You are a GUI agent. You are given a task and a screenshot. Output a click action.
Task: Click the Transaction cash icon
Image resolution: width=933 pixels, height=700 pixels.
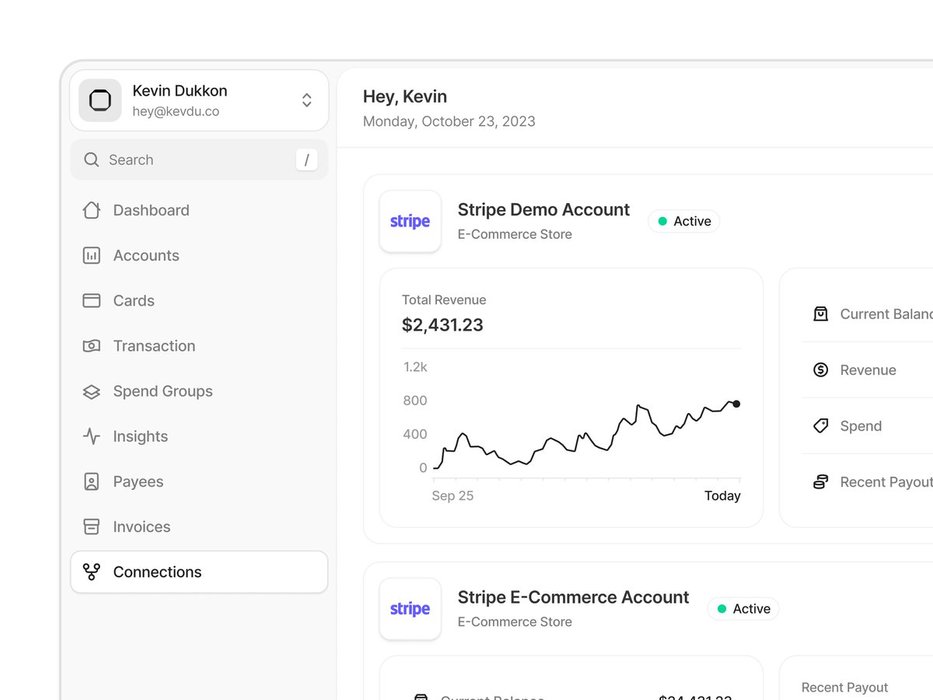(x=91, y=346)
